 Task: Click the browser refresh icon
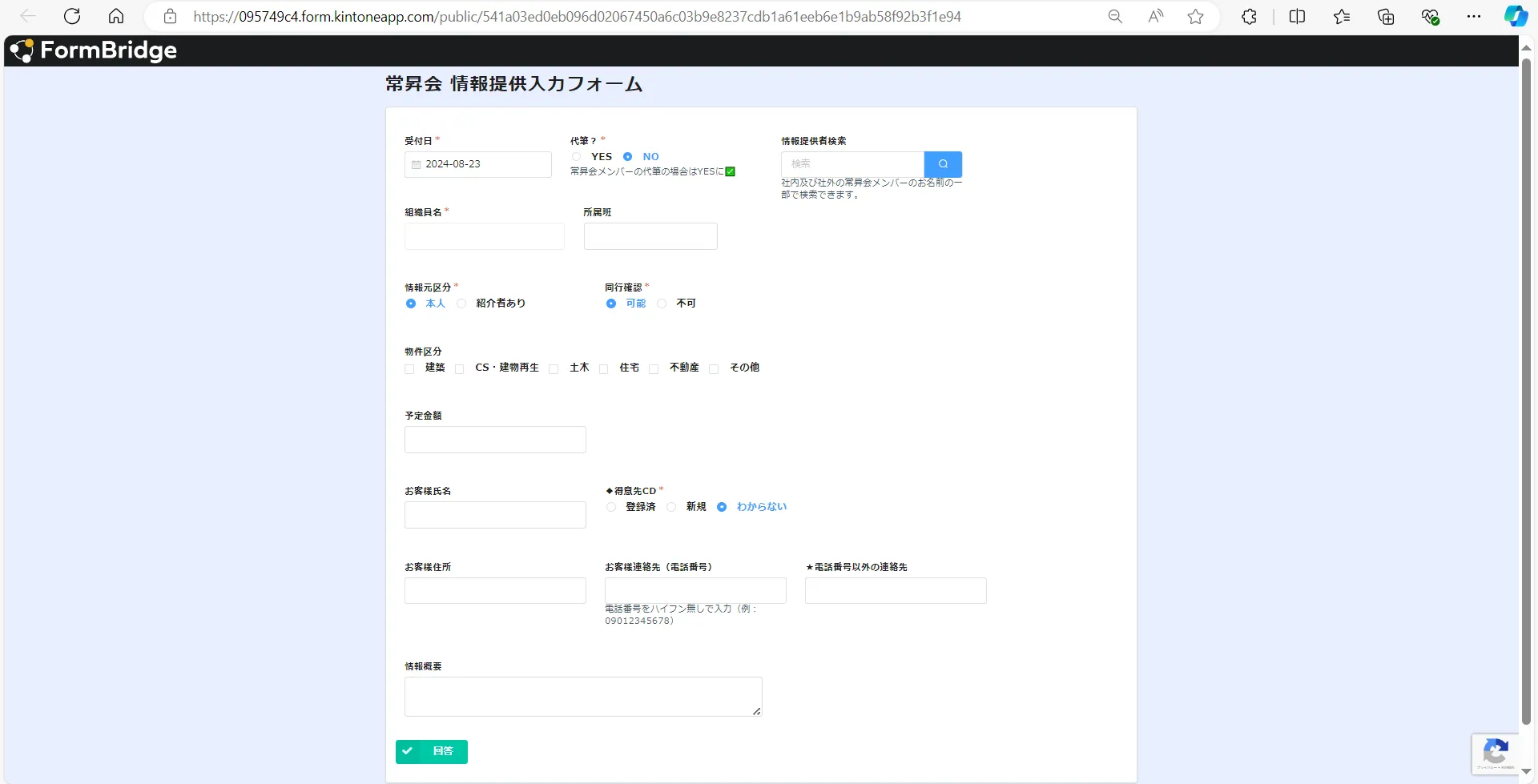(72, 16)
